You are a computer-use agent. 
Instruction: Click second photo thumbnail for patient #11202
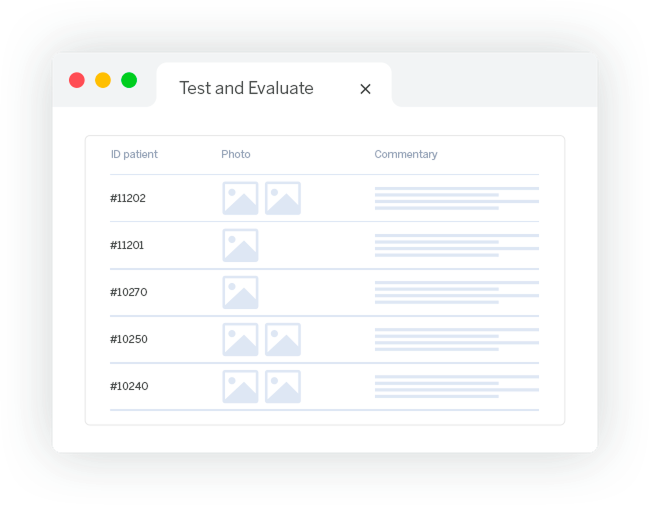pyautogui.click(x=283, y=198)
